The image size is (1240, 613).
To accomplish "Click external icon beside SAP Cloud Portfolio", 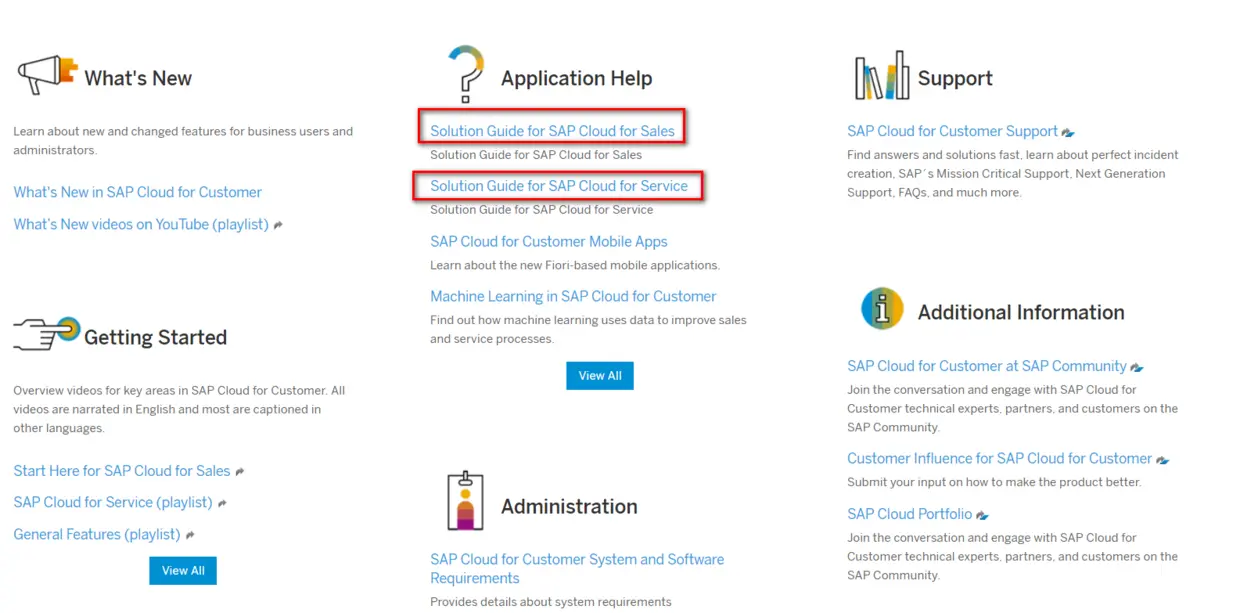I will point(982,515).
